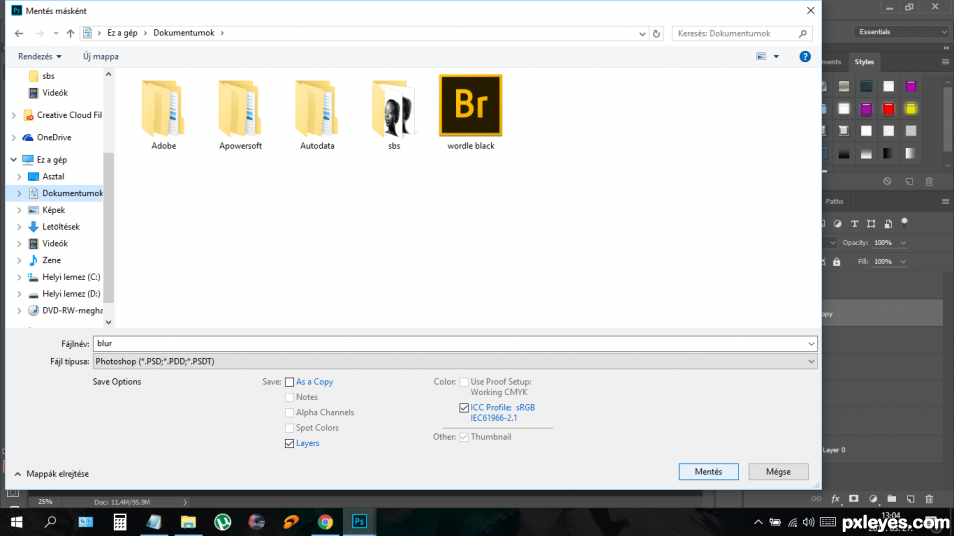Create a new group folder icon
The image size is (954, 536).
coord(892,499)
